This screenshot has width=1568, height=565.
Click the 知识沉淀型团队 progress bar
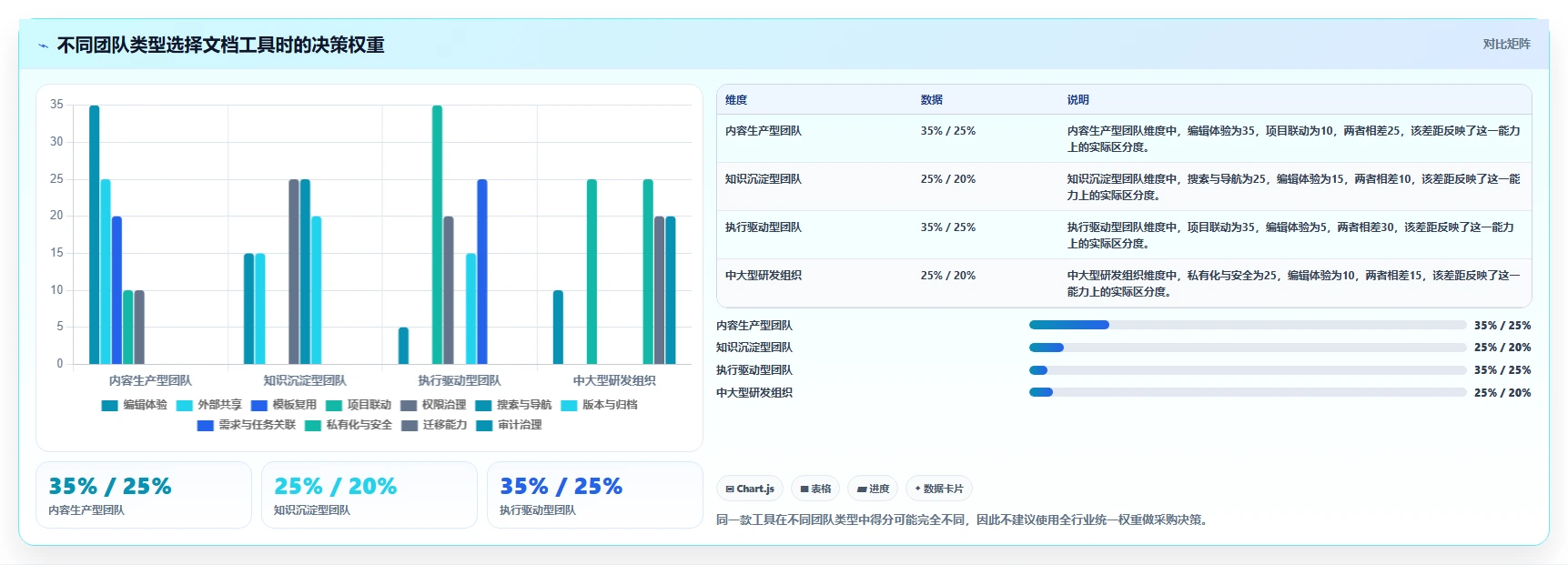click(x=1248, y=348)
